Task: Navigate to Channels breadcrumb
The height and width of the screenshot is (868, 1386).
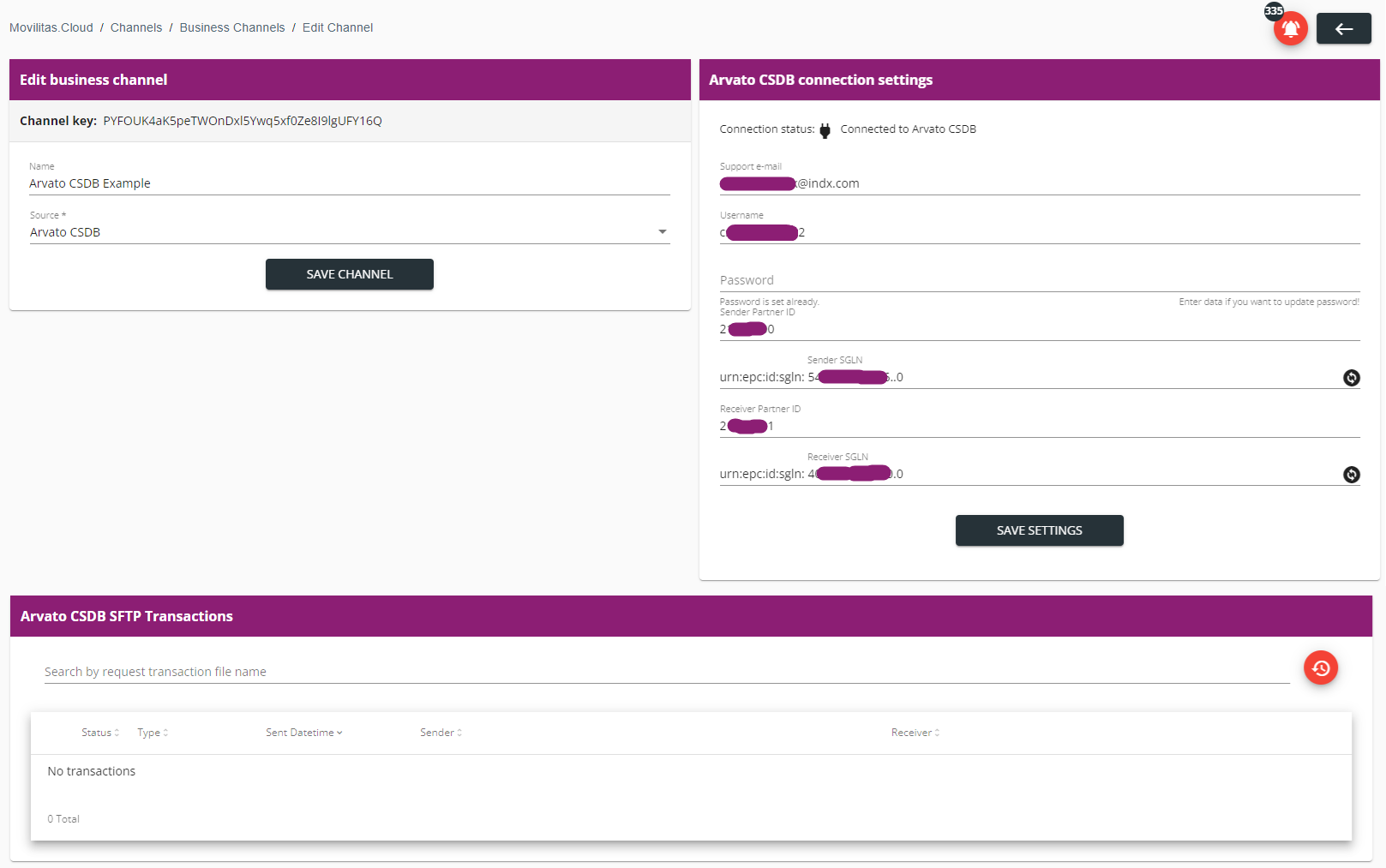Action: point(136,27)
